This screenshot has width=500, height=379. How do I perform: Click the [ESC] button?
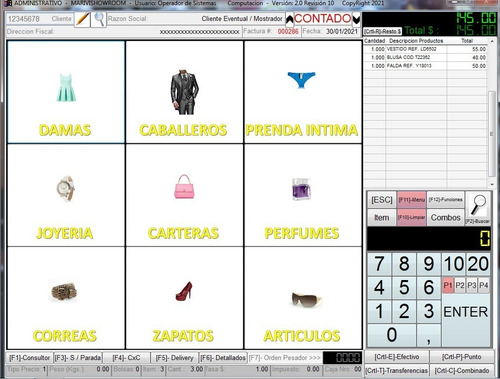pos(382,200)
